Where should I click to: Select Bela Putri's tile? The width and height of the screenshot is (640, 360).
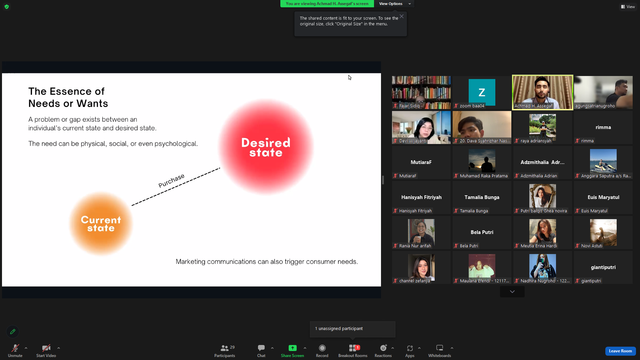coord(482,233)
